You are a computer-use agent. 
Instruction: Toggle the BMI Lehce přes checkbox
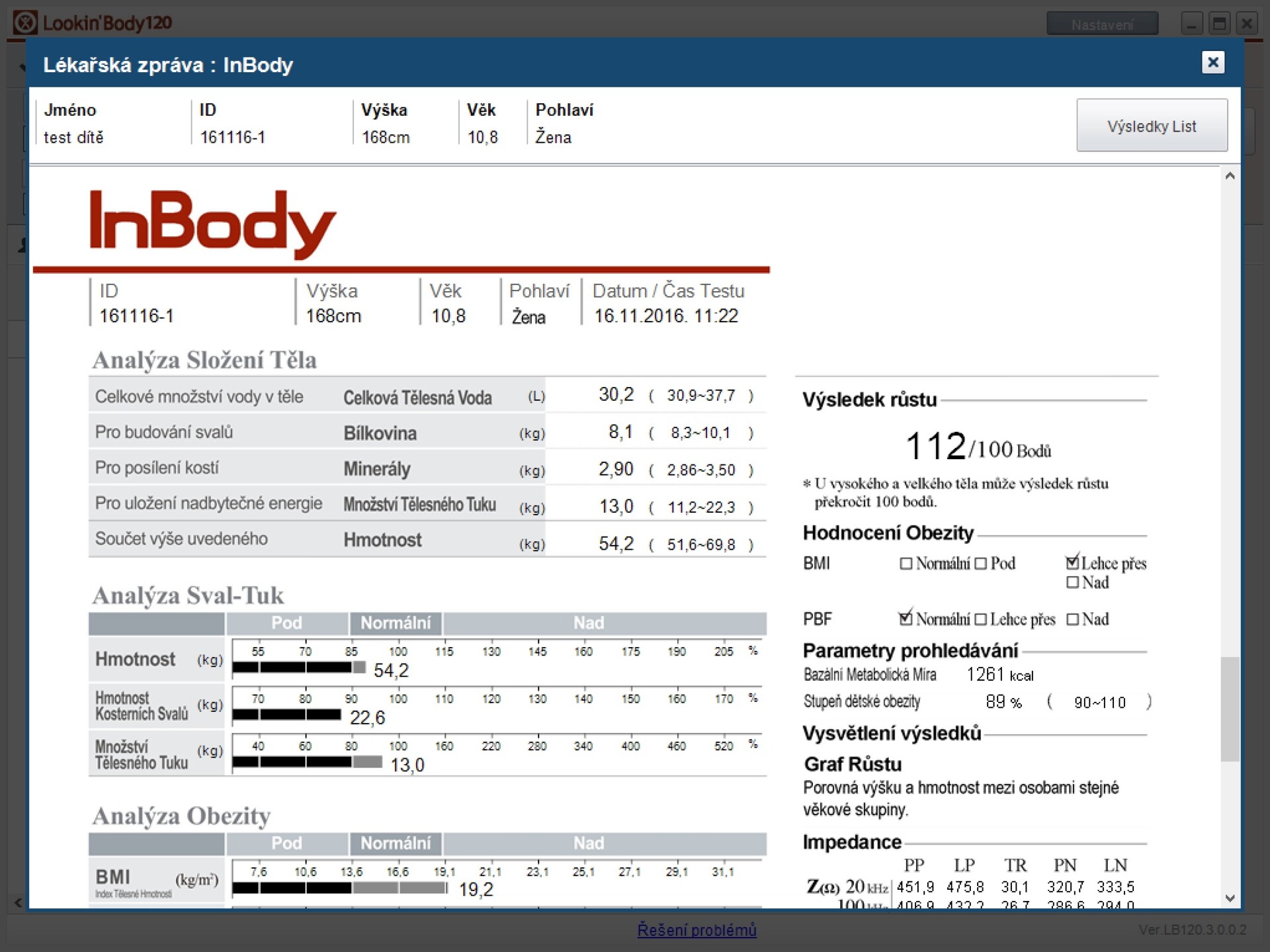pyautogui.click(x=1072, y=563)
